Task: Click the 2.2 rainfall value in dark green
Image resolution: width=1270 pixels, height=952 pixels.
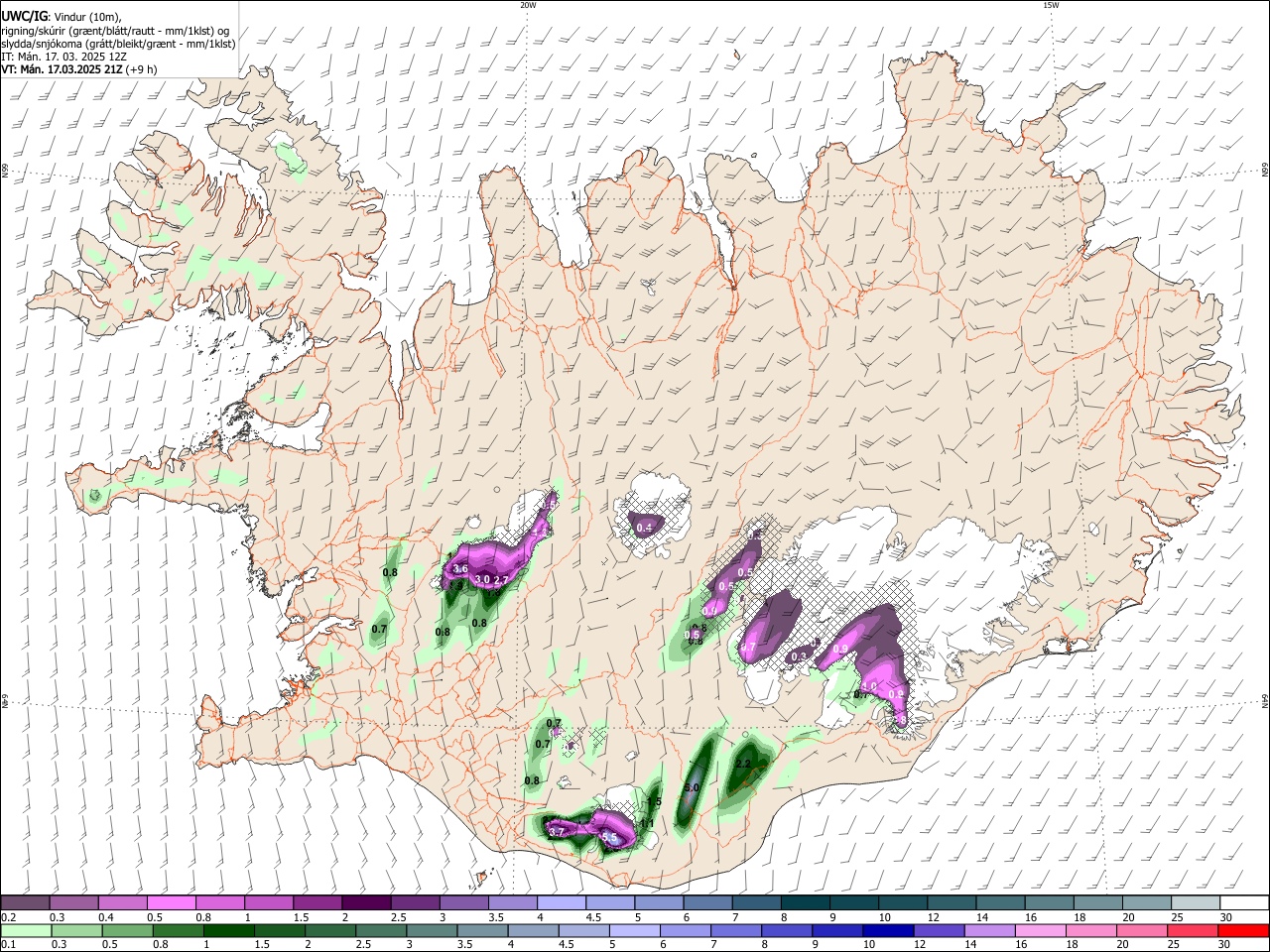Action: [x=745, y=764]
